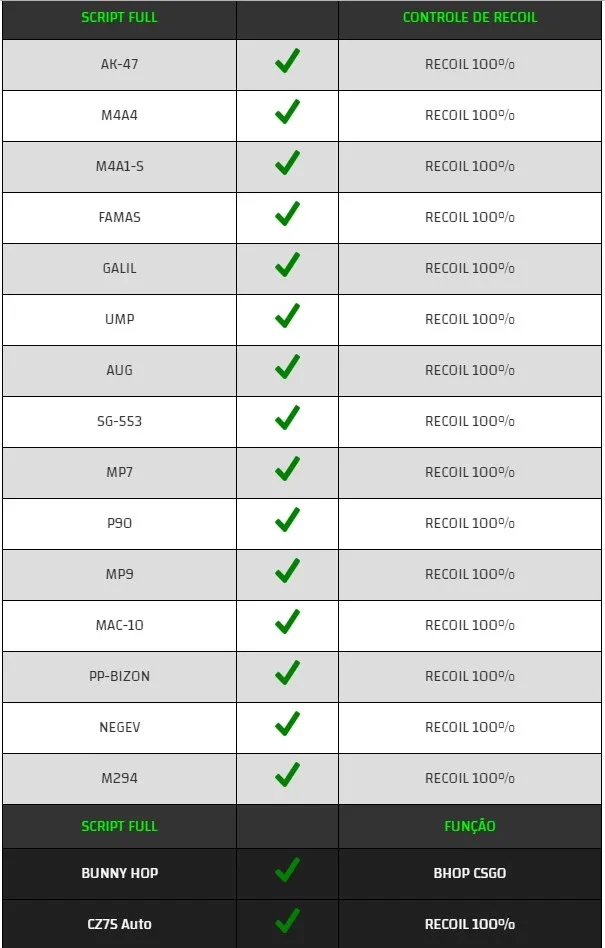Click the checkmark in the BUNNY HOP row
The image size is (605, 948).
pos(287,870)
